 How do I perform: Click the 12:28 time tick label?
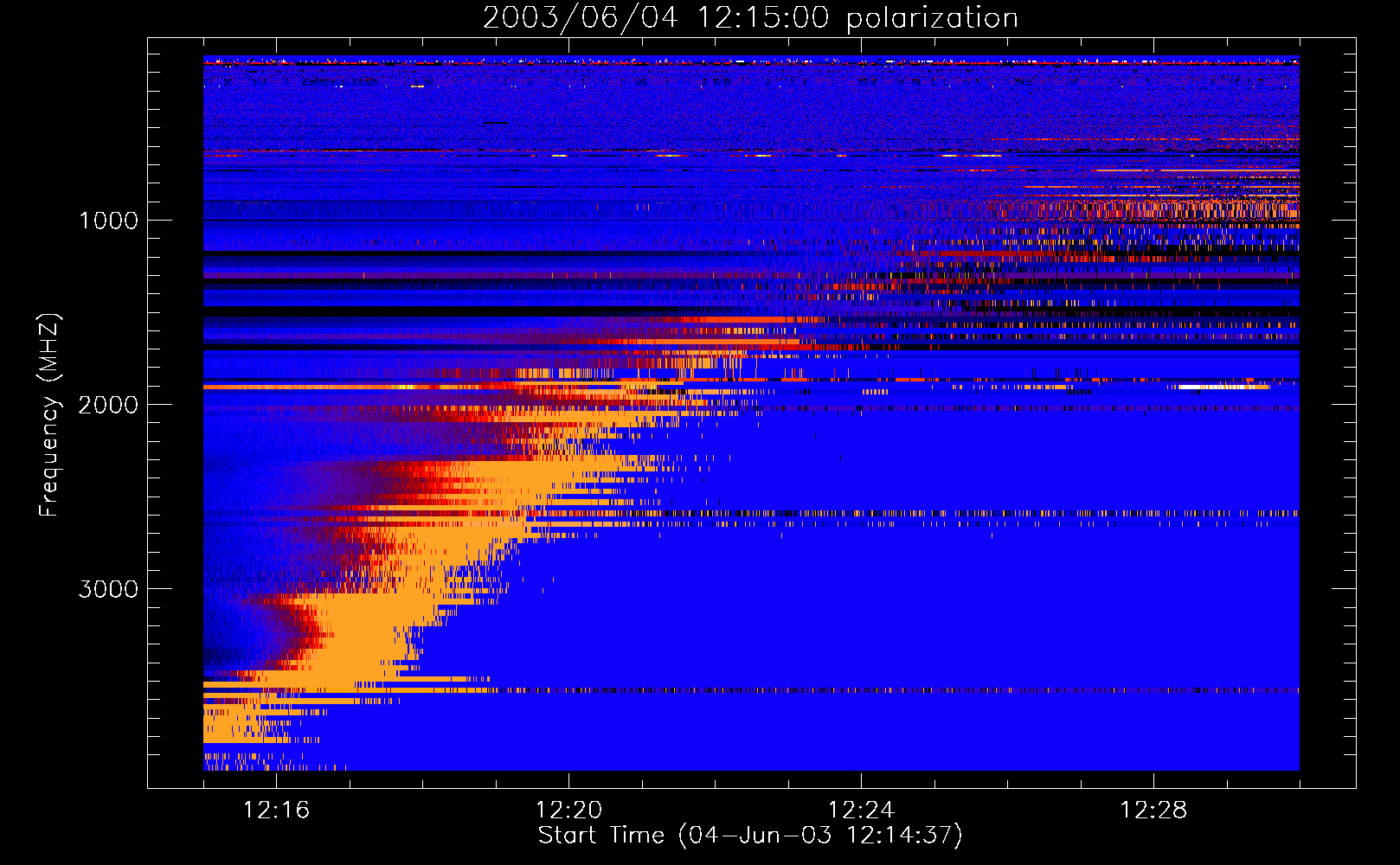(1153, 811)
